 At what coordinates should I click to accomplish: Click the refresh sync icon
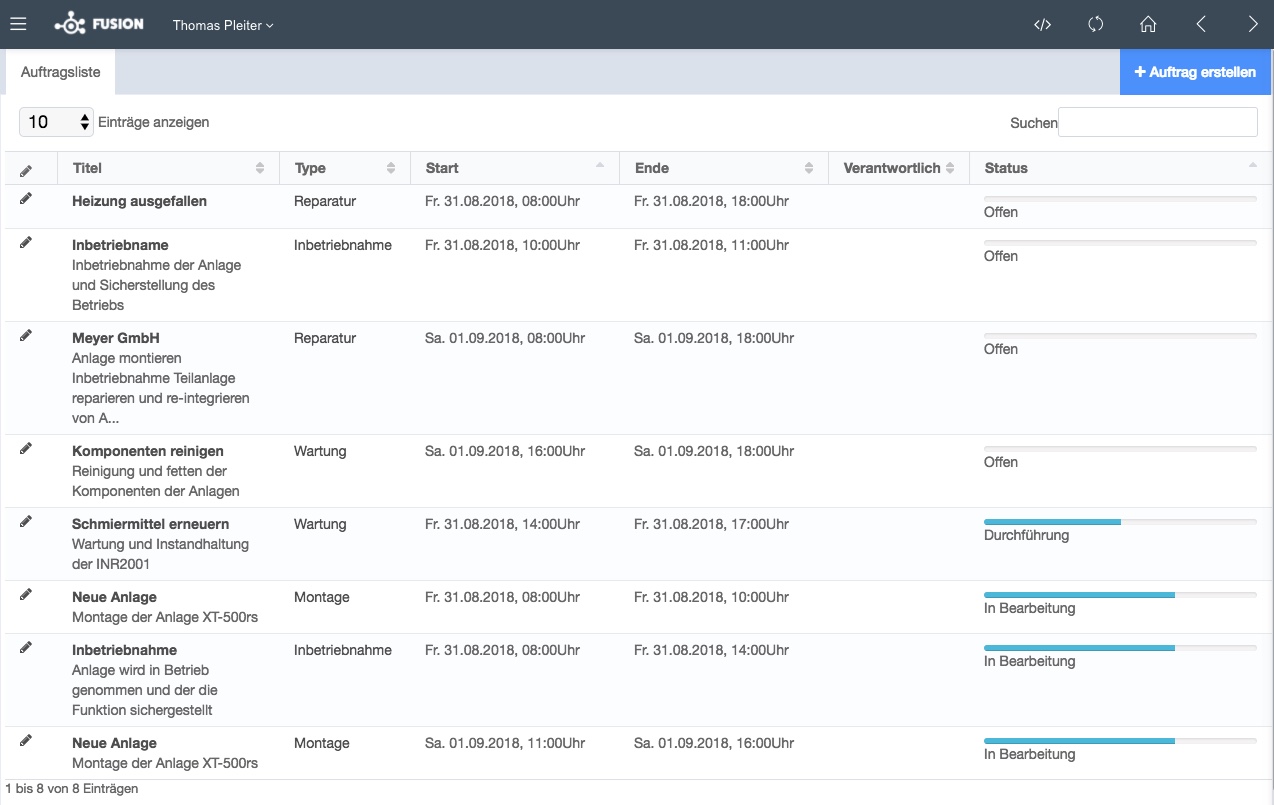1095,24
